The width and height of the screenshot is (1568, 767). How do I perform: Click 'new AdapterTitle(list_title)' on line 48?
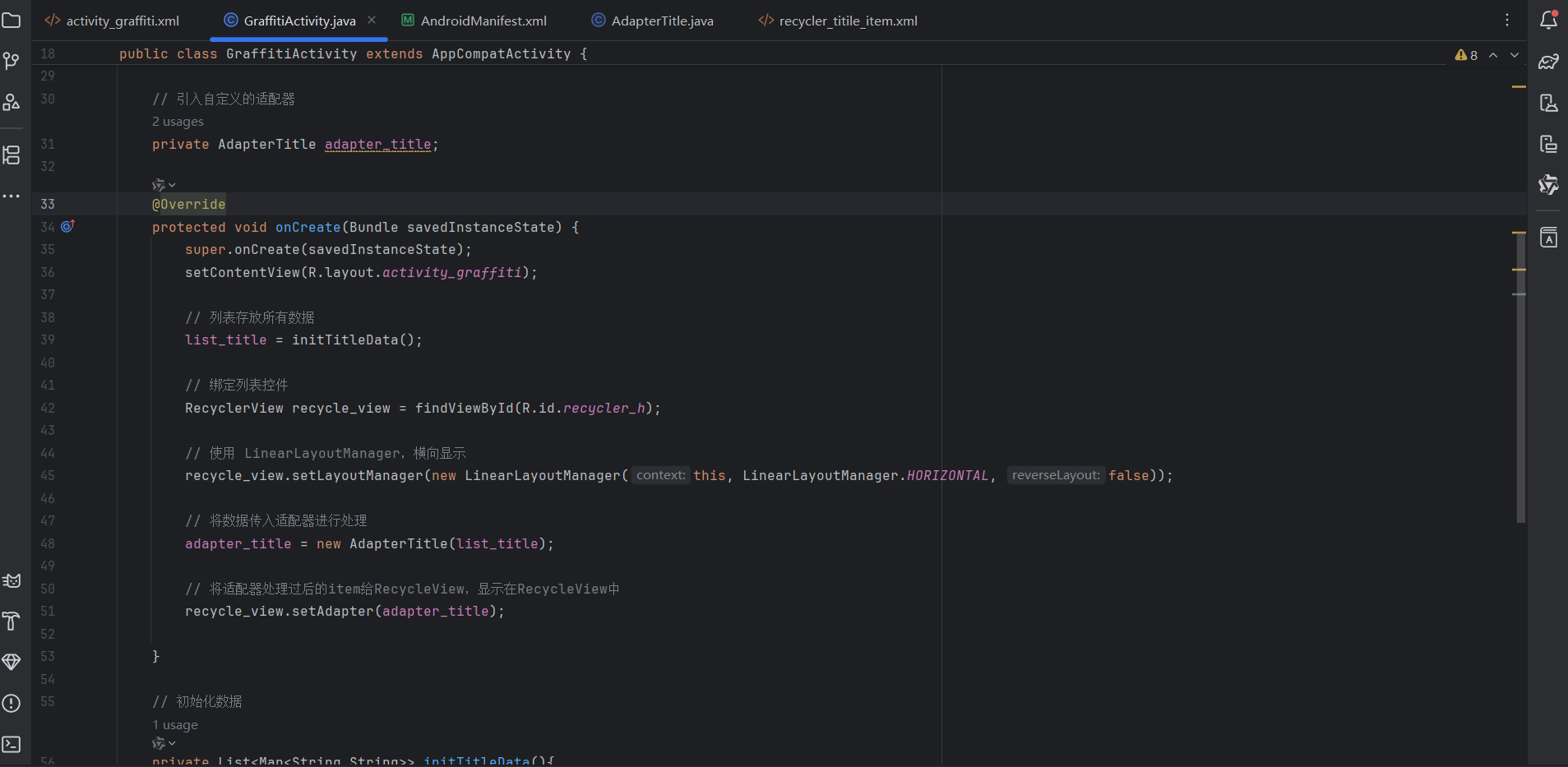click(432, 543)
